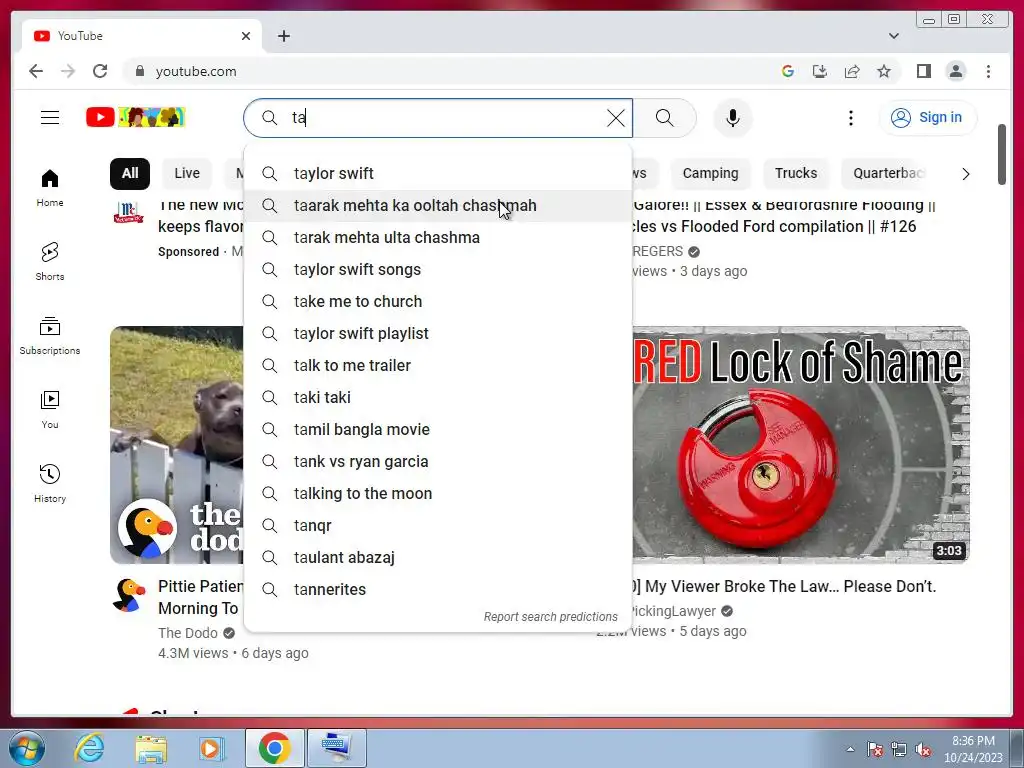1024x768 pixels.
Task: Show hidden tray icons arrow
Action: click(x=850, y=749)
